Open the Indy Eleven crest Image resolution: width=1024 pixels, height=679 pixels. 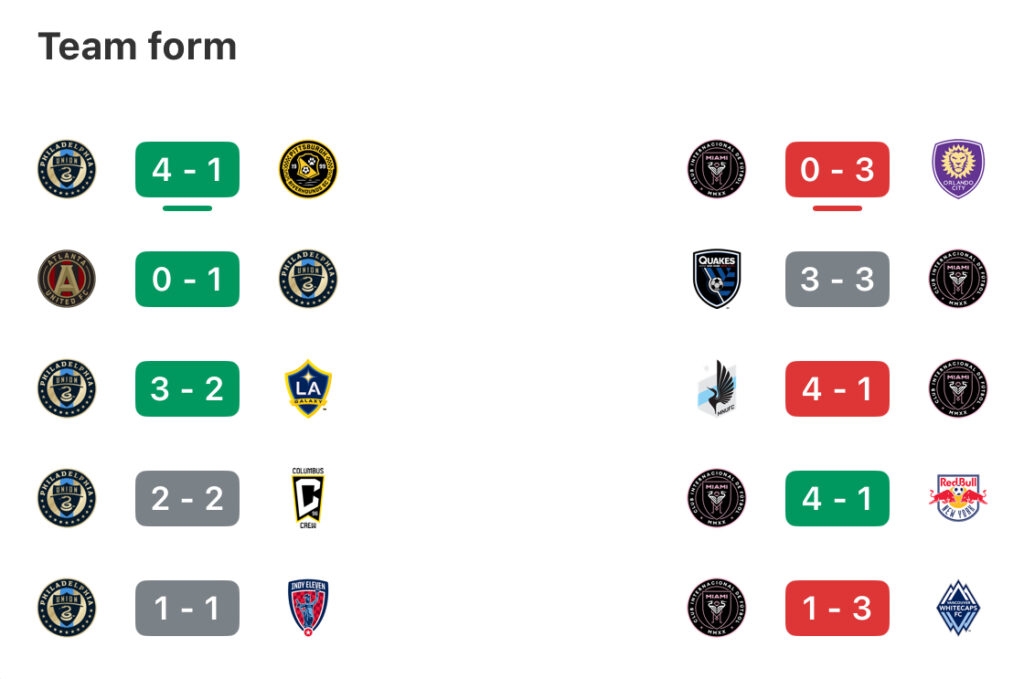point(308,608)
